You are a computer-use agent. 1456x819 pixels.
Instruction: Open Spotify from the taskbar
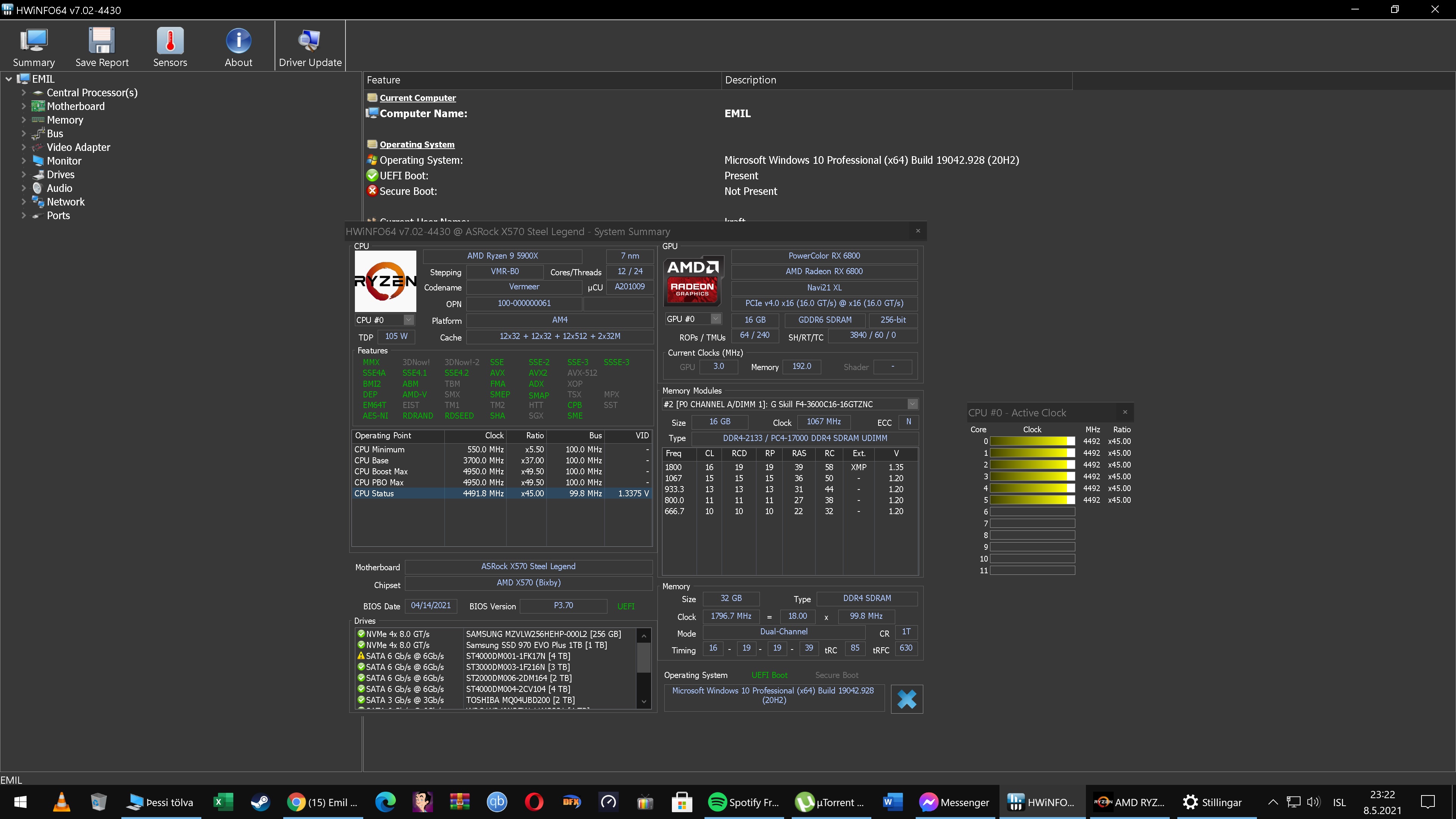[744, 802]
